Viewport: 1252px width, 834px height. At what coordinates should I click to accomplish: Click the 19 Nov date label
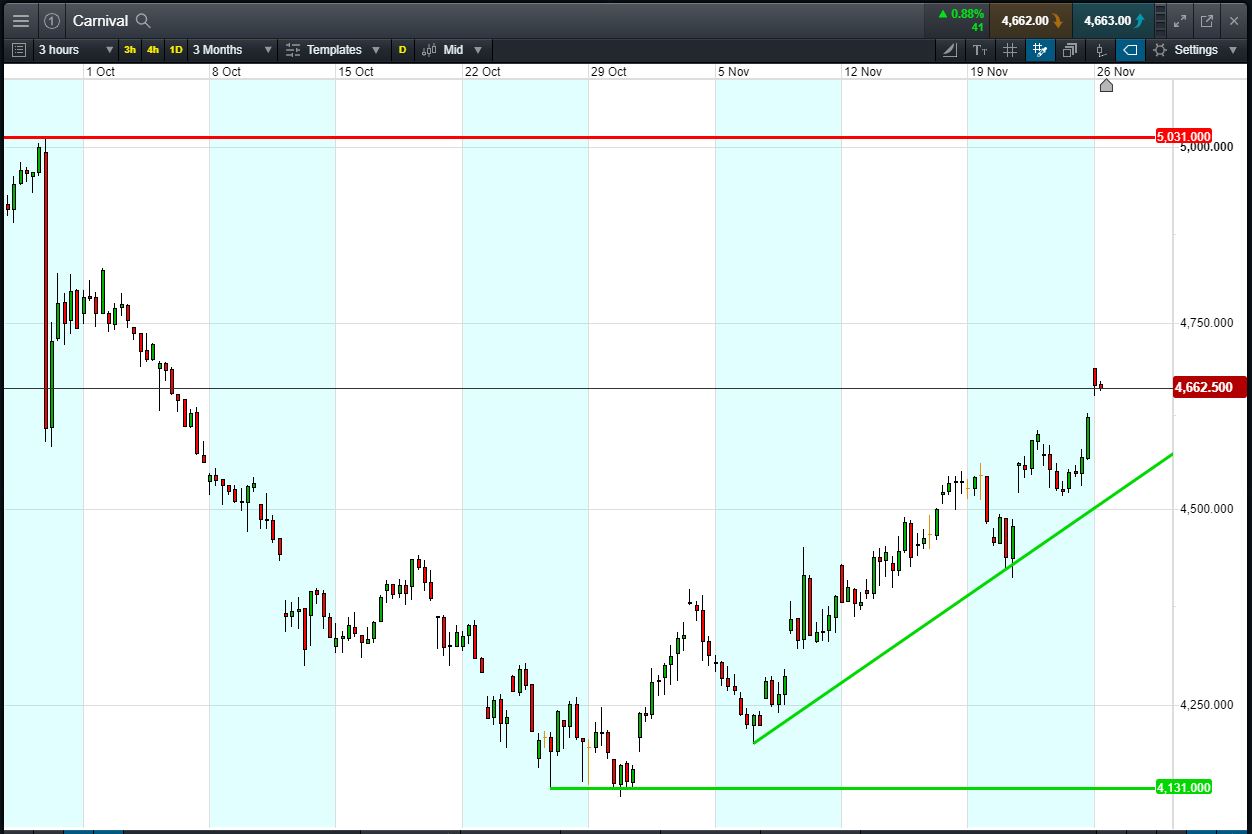coord(989,72)
